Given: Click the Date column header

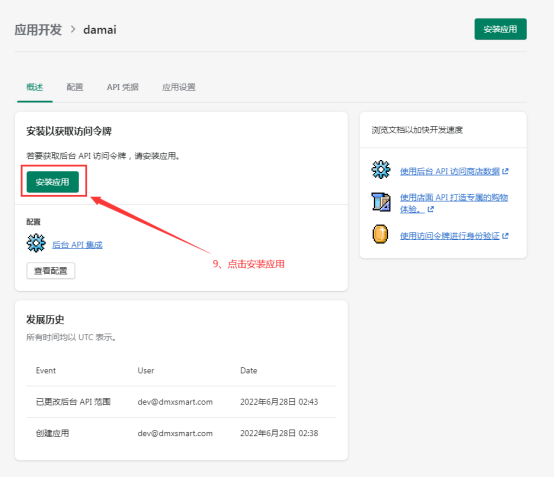Looking at the screenshot, I should pos(249,370).
